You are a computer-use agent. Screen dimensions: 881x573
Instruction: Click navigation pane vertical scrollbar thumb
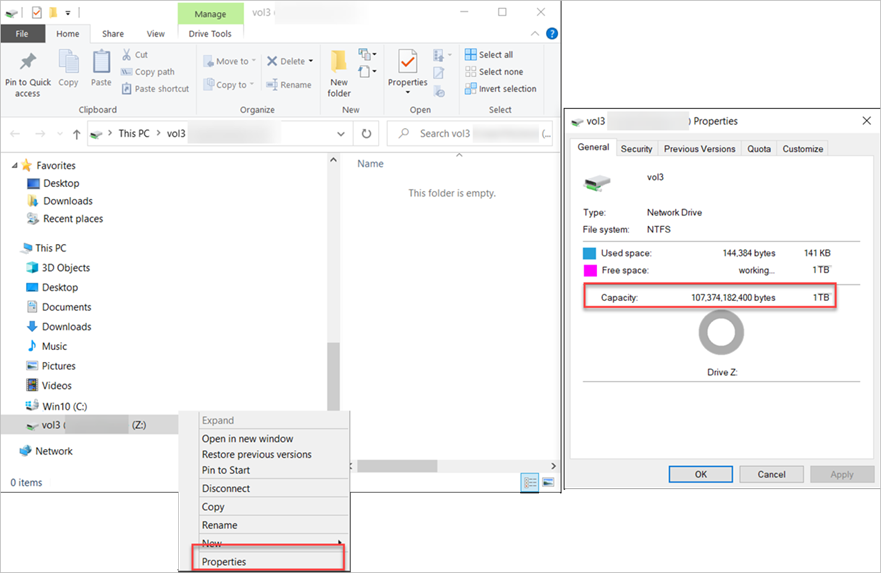[333, 375]
